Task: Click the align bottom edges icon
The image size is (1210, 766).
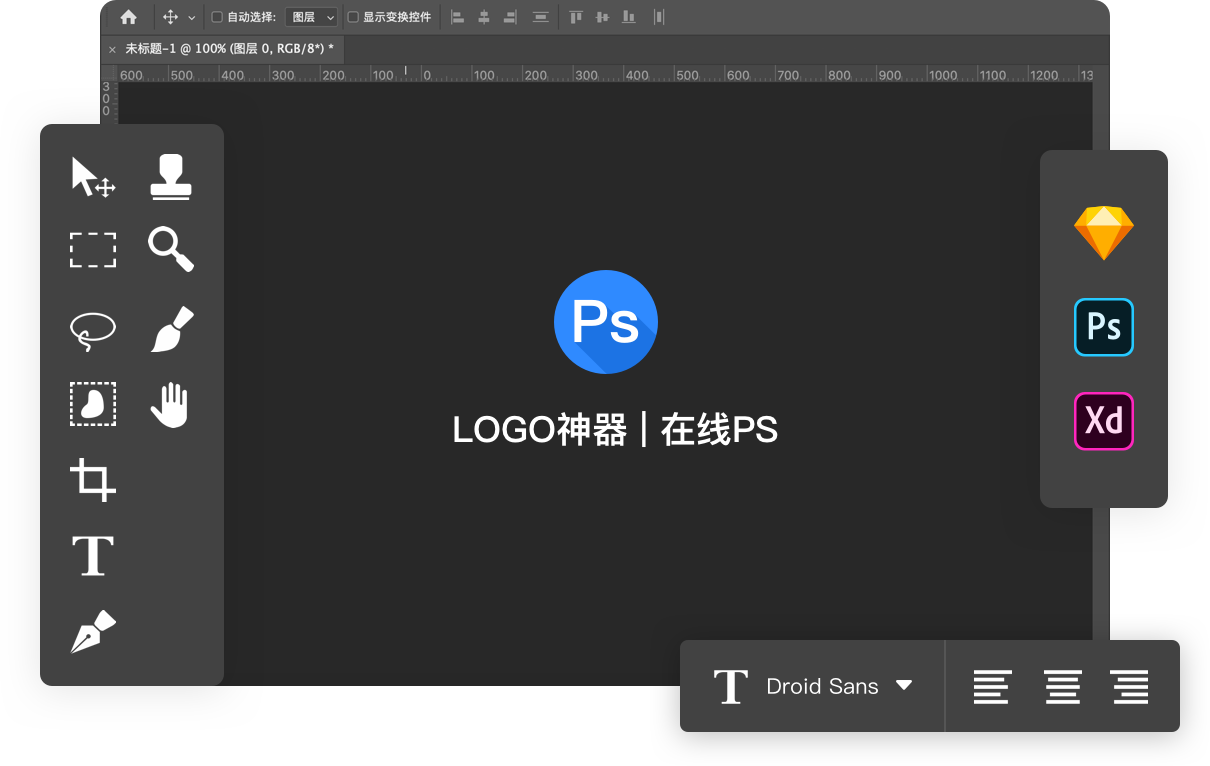Action: [628, 17]
